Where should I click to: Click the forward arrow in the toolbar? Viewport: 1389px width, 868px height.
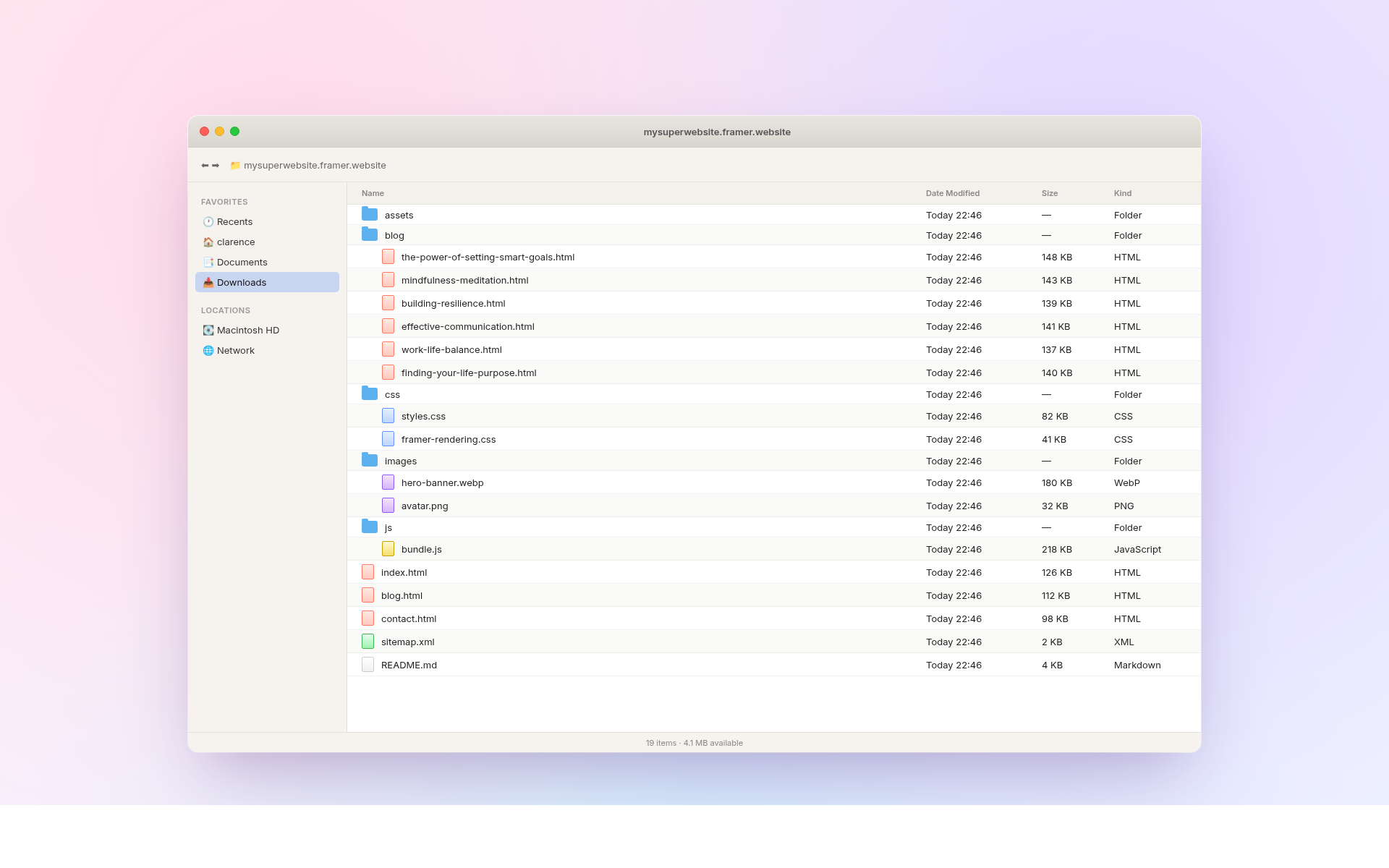coord(216,166)
